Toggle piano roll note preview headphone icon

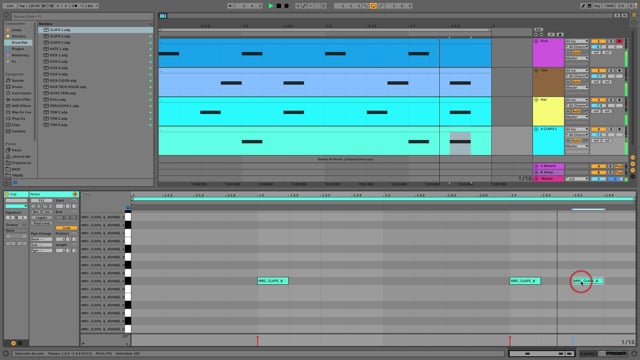(x=128, y=207)
